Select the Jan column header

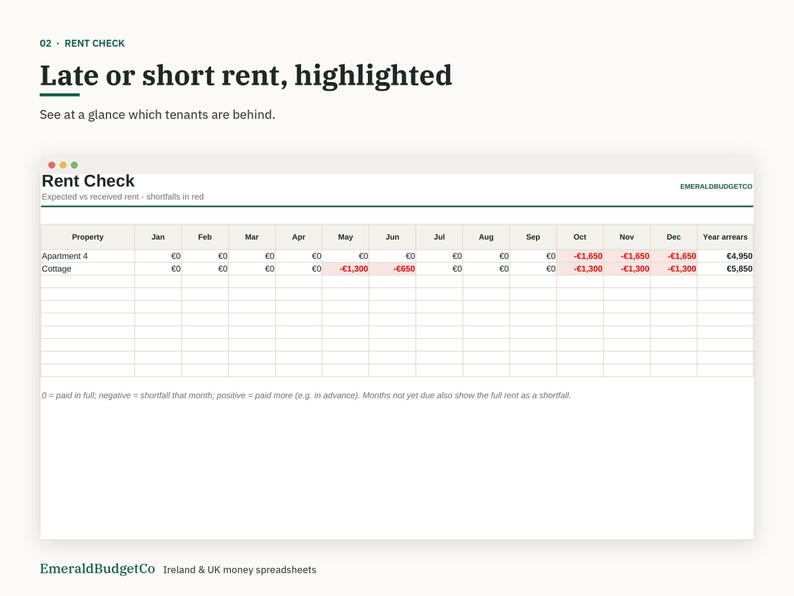click(x=158, y=237)
